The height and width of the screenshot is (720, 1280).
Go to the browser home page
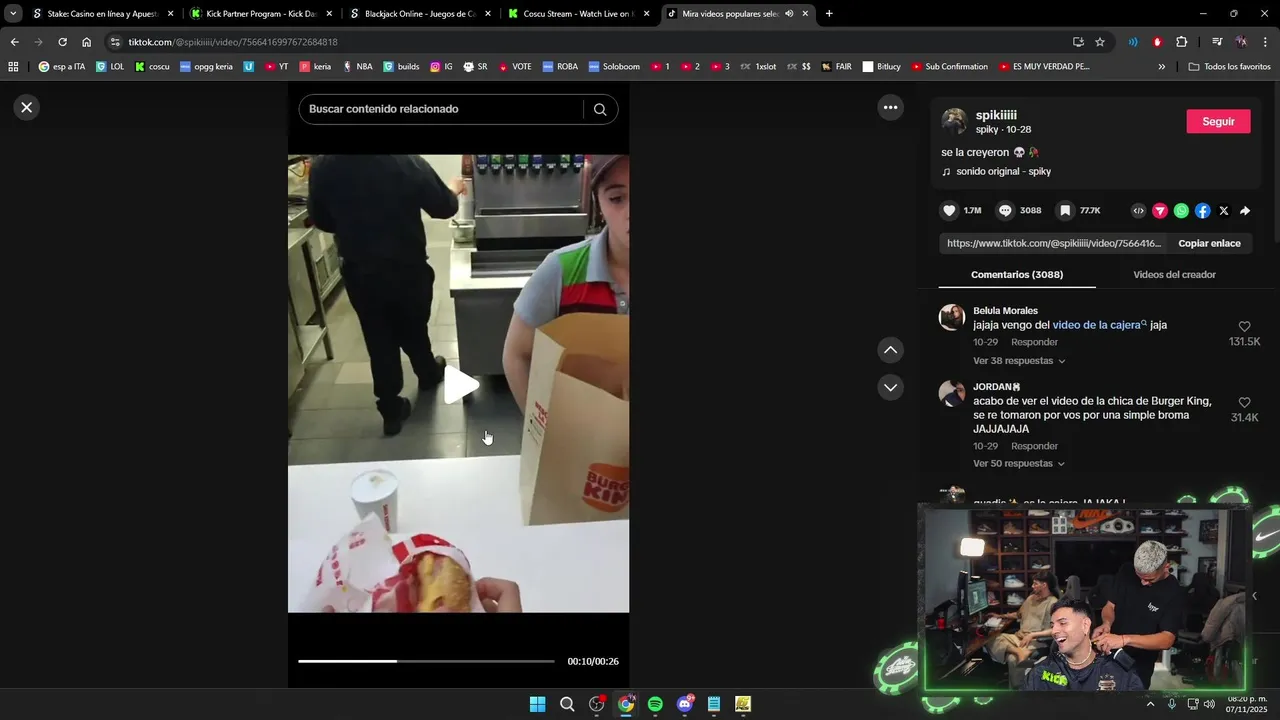point(87,42)
